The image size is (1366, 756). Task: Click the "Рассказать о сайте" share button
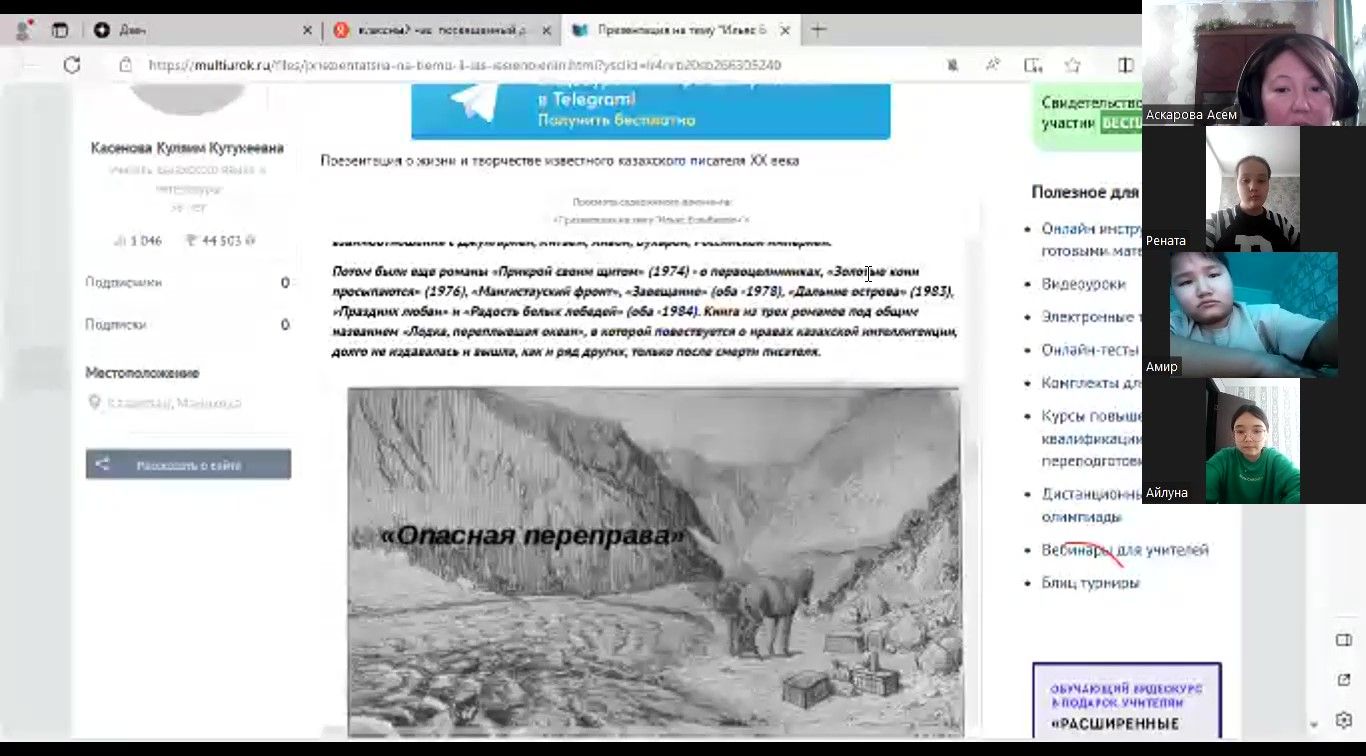[x=188, y=465]
